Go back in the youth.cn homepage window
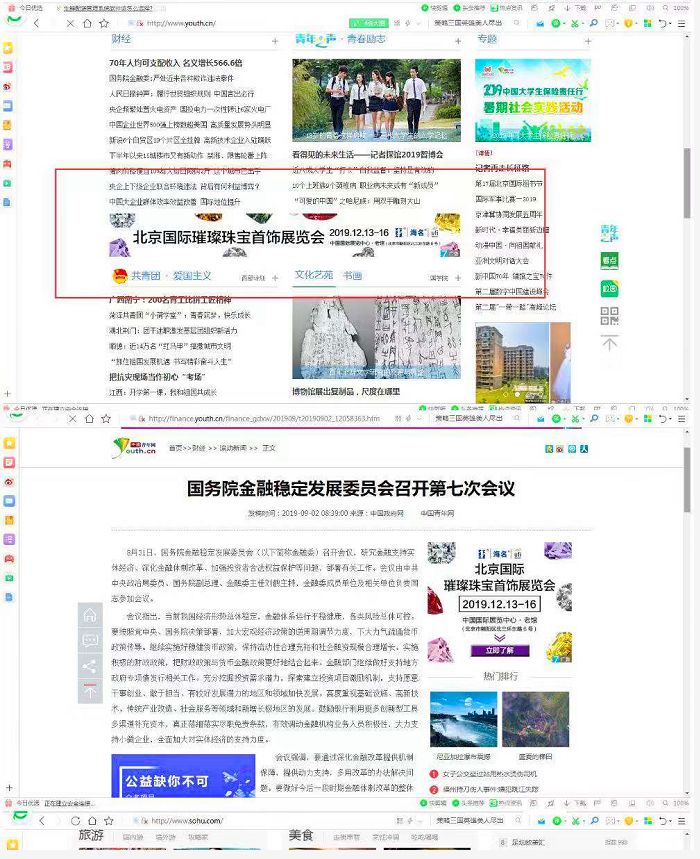Screen dimensions: 700x859 [x=37, y=24]
